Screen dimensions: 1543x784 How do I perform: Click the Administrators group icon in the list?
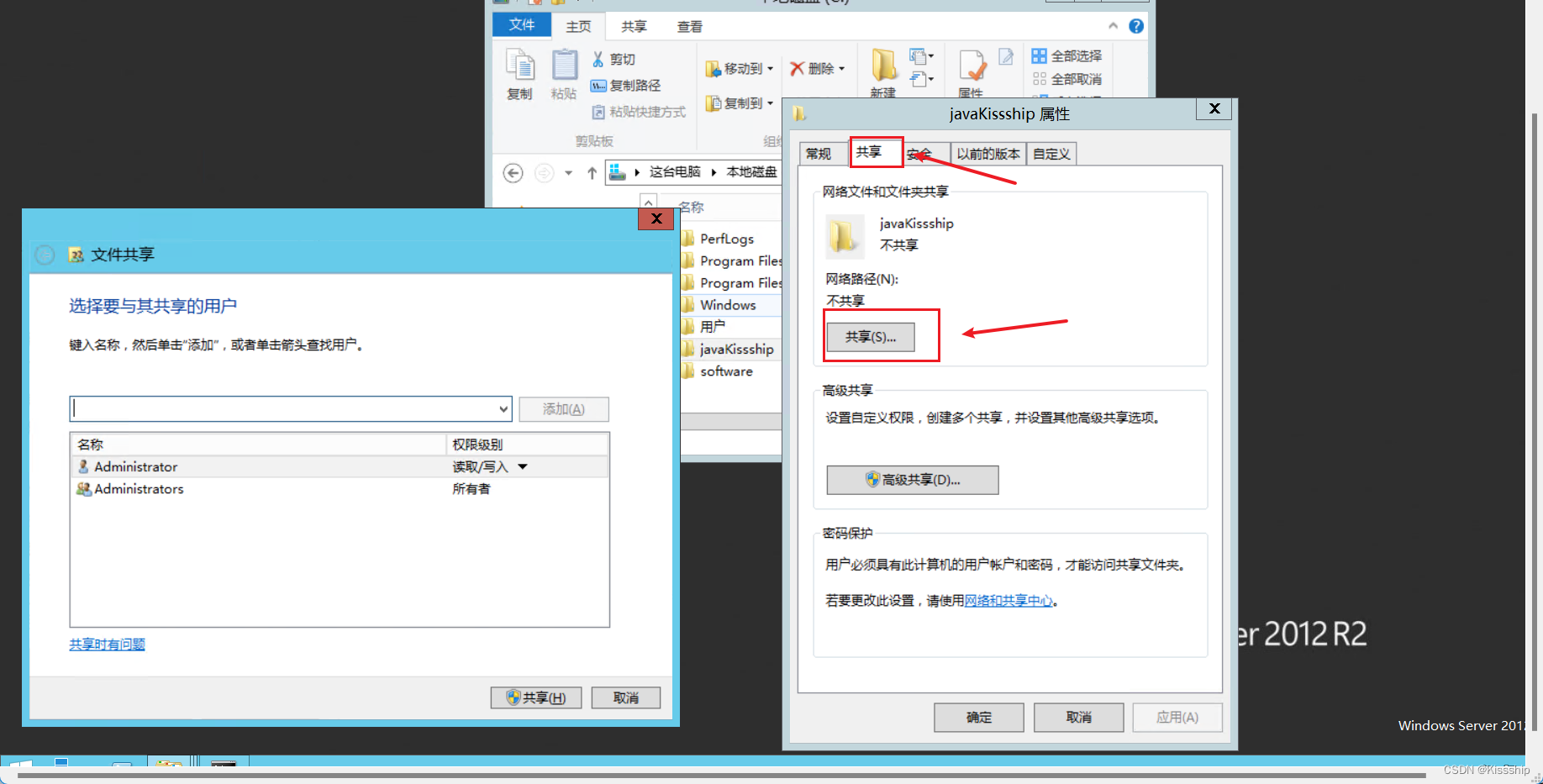click(x=84, y=488)
